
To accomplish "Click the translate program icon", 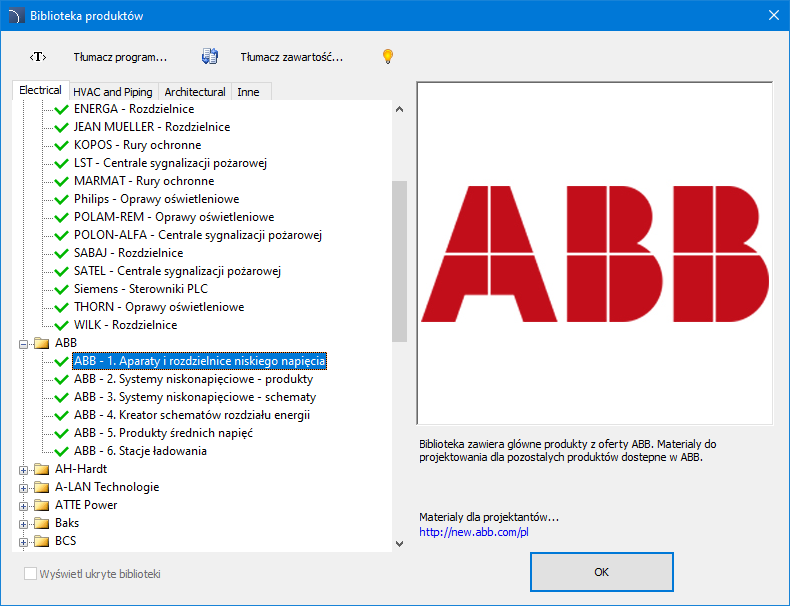I will (x=38, y=57).
